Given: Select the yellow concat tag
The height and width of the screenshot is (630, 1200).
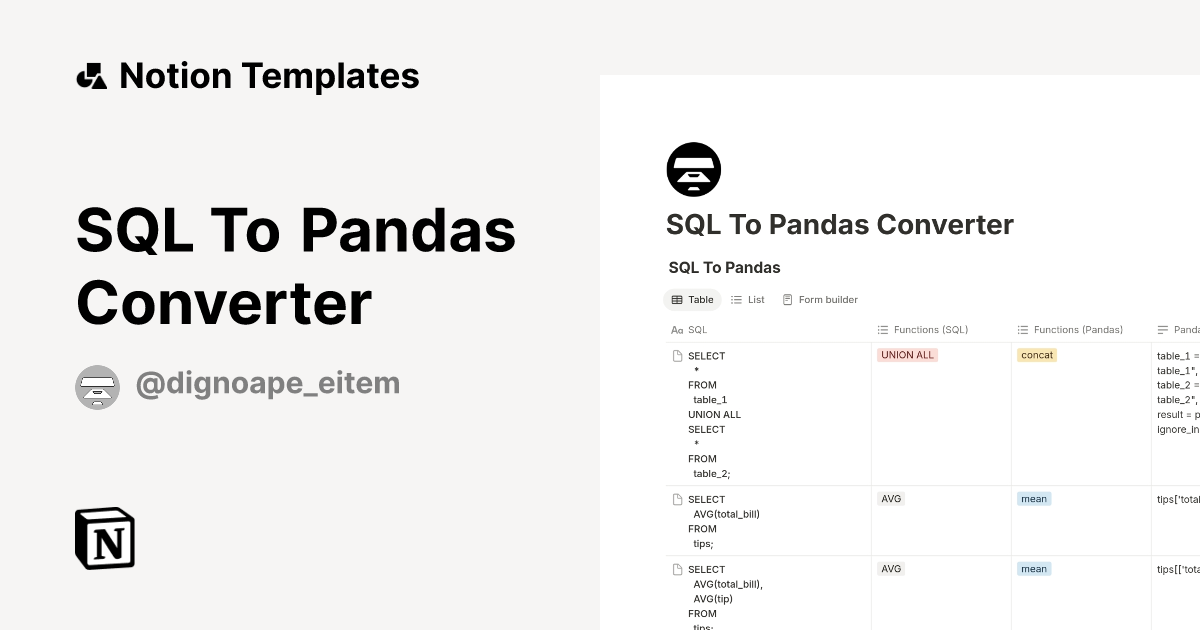Looking at the screenshot, I should coord(1036,354).
